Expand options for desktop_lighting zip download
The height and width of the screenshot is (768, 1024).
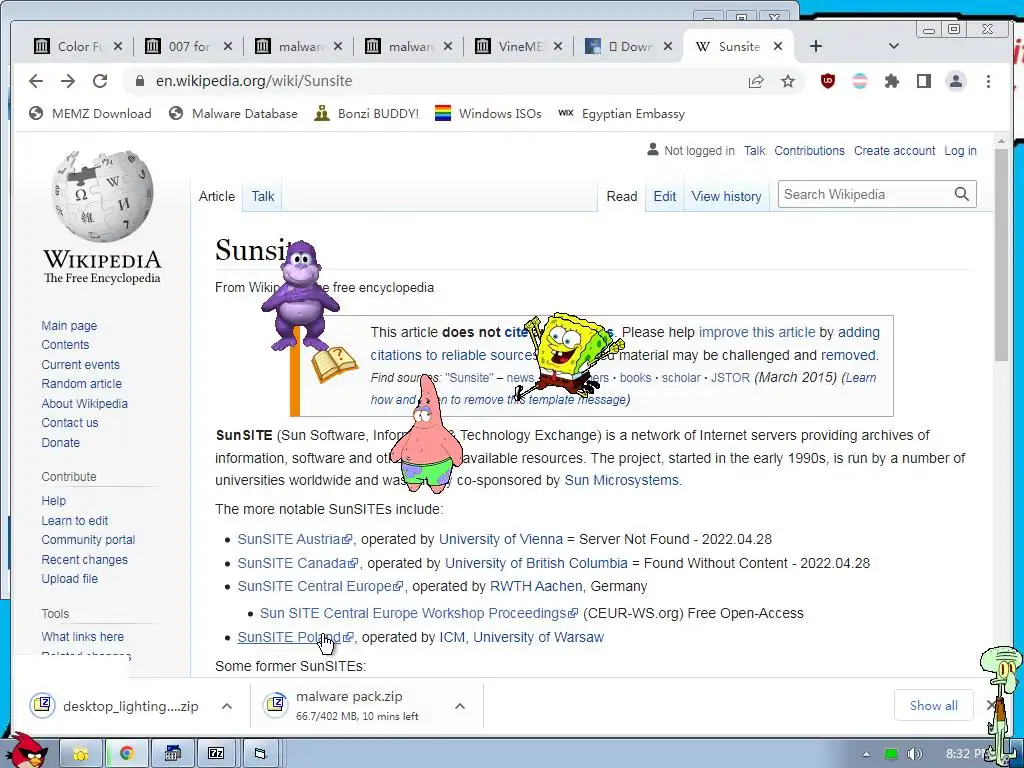[227, 706]
